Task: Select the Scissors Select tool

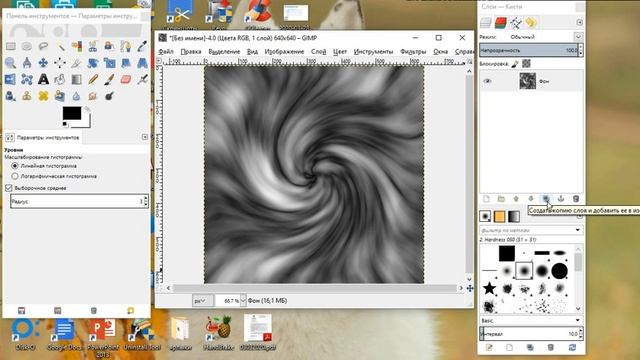Action: pos(93,46)
